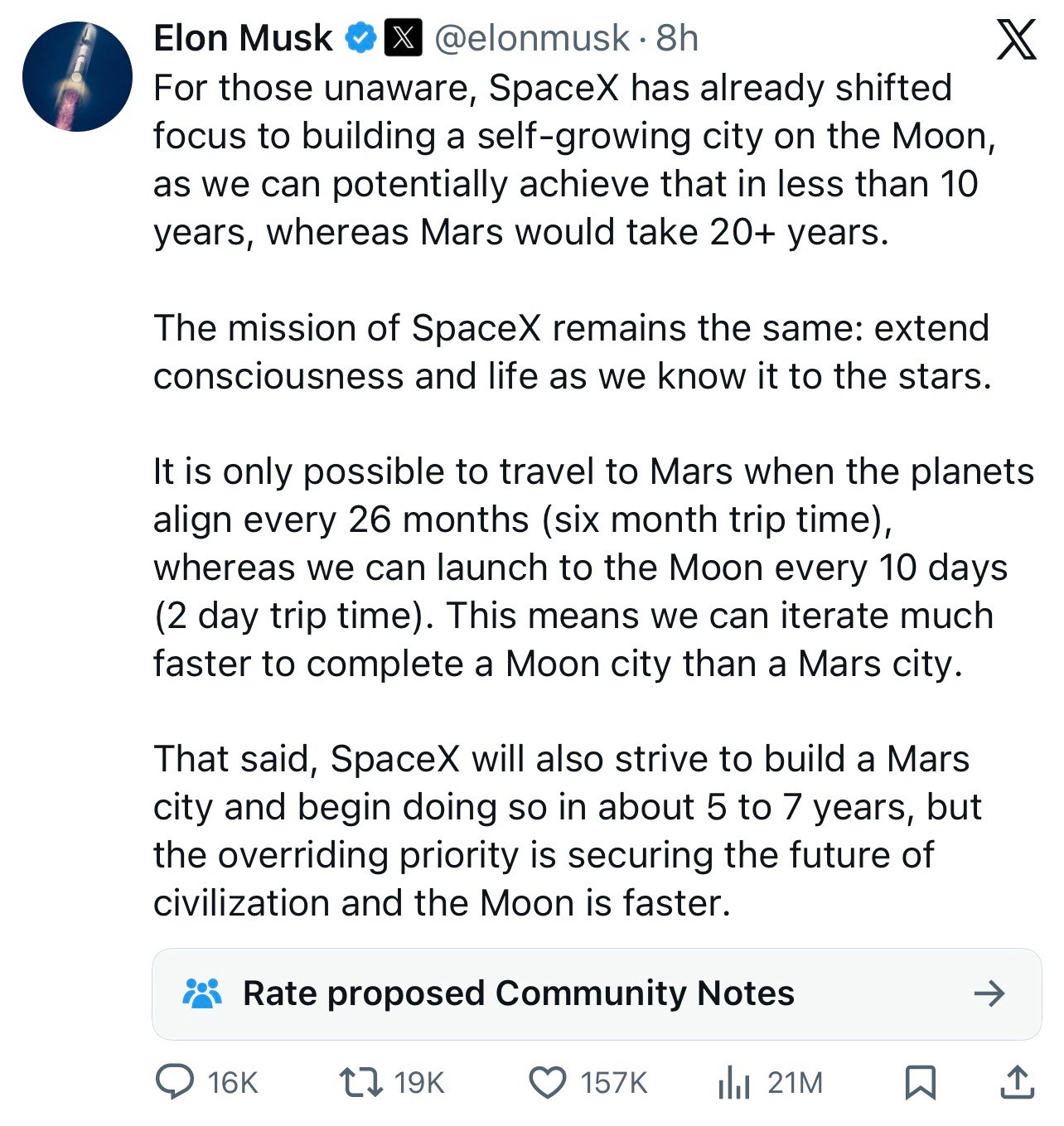The image size is (1064, 1126).
Task: Open view analytics bar chart icon
Action: click(733, 1082)
